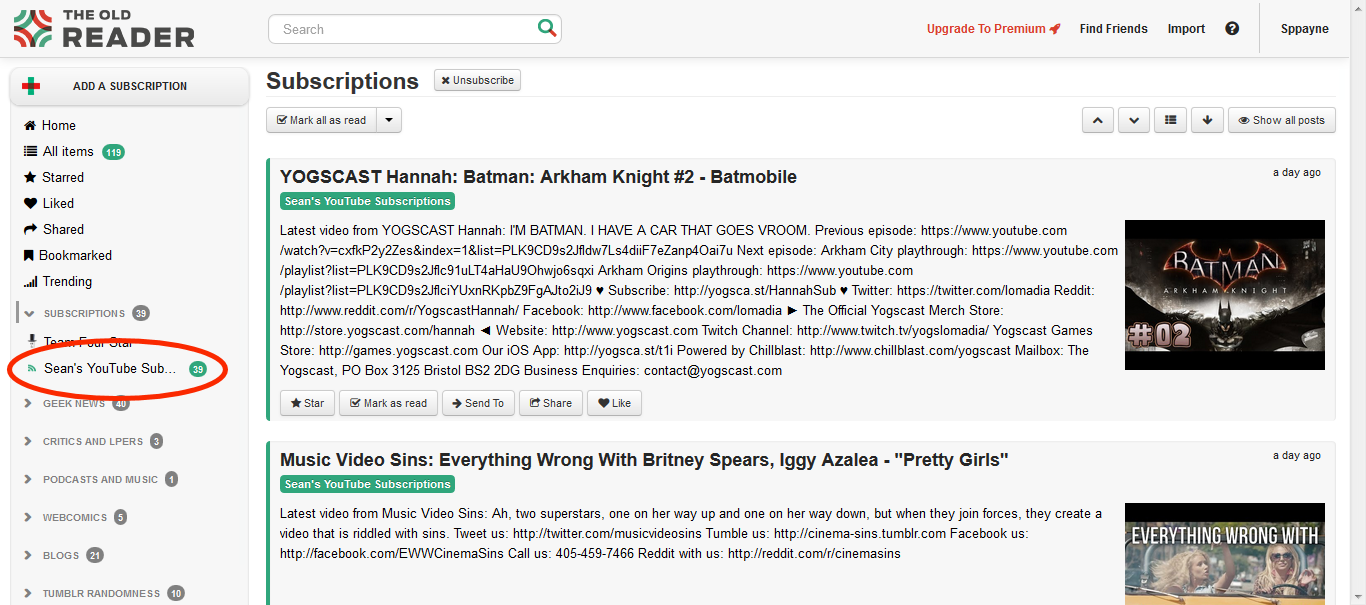Viewport: 1366px width, 605px height.
Task: Expand the Geek News folder
Action: (28, 404)
